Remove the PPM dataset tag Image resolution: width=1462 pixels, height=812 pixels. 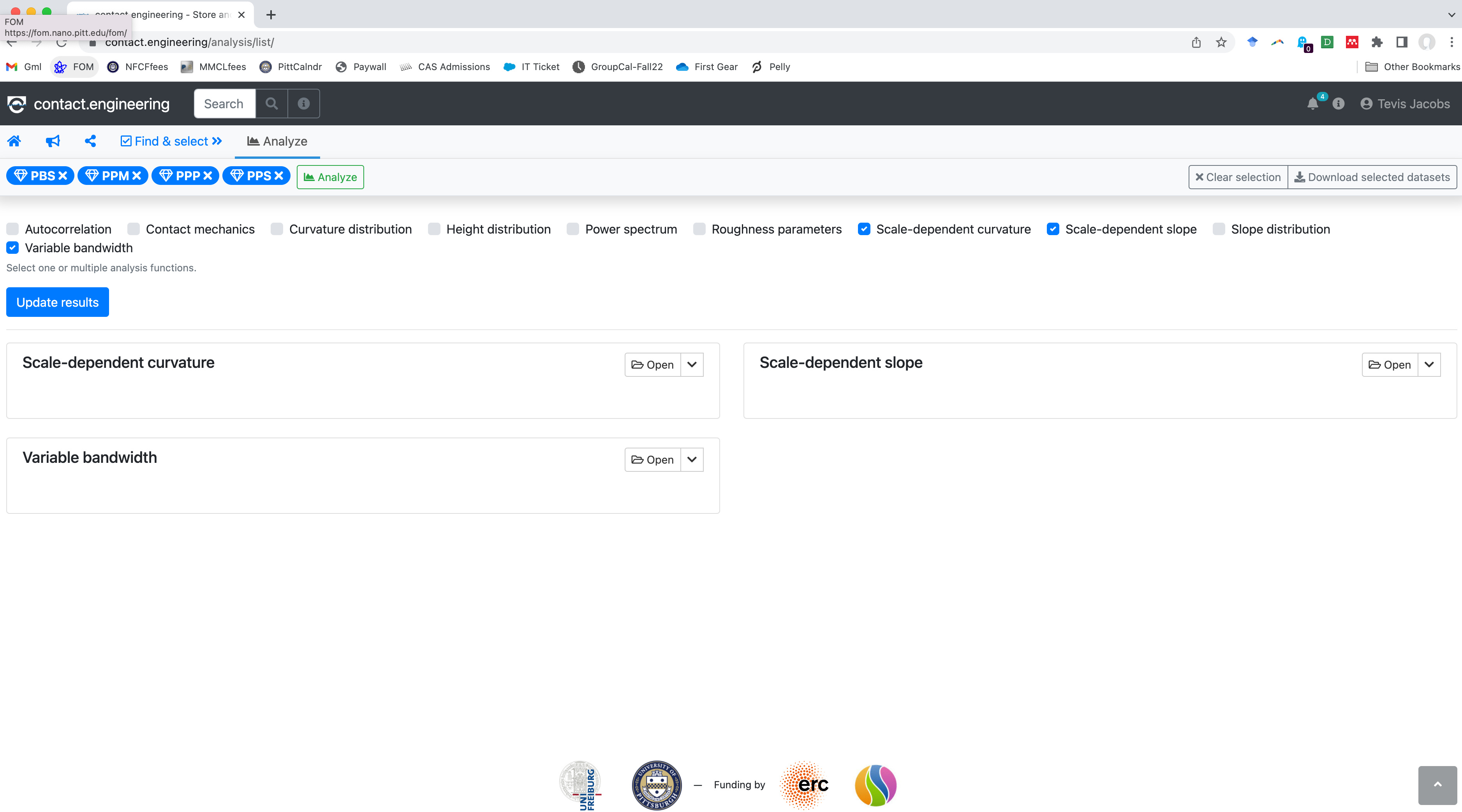point(136,175)
